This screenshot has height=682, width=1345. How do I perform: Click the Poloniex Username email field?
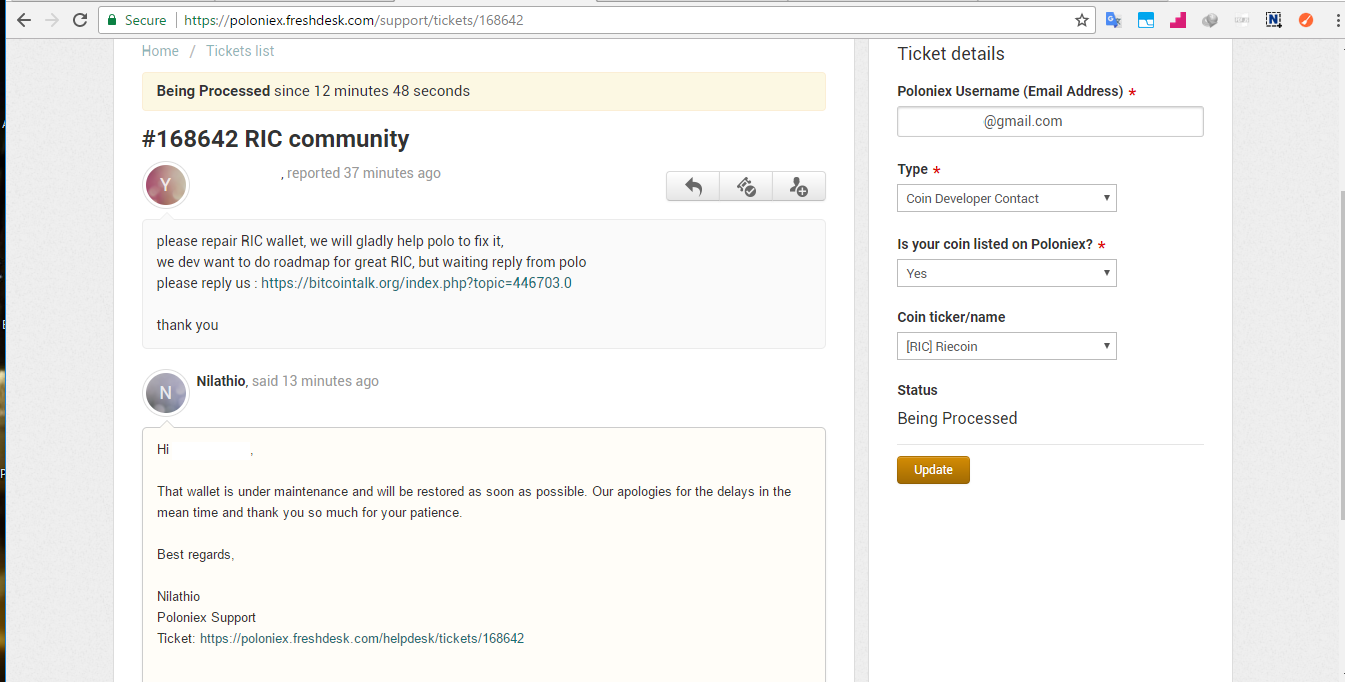click(1050, 122)
